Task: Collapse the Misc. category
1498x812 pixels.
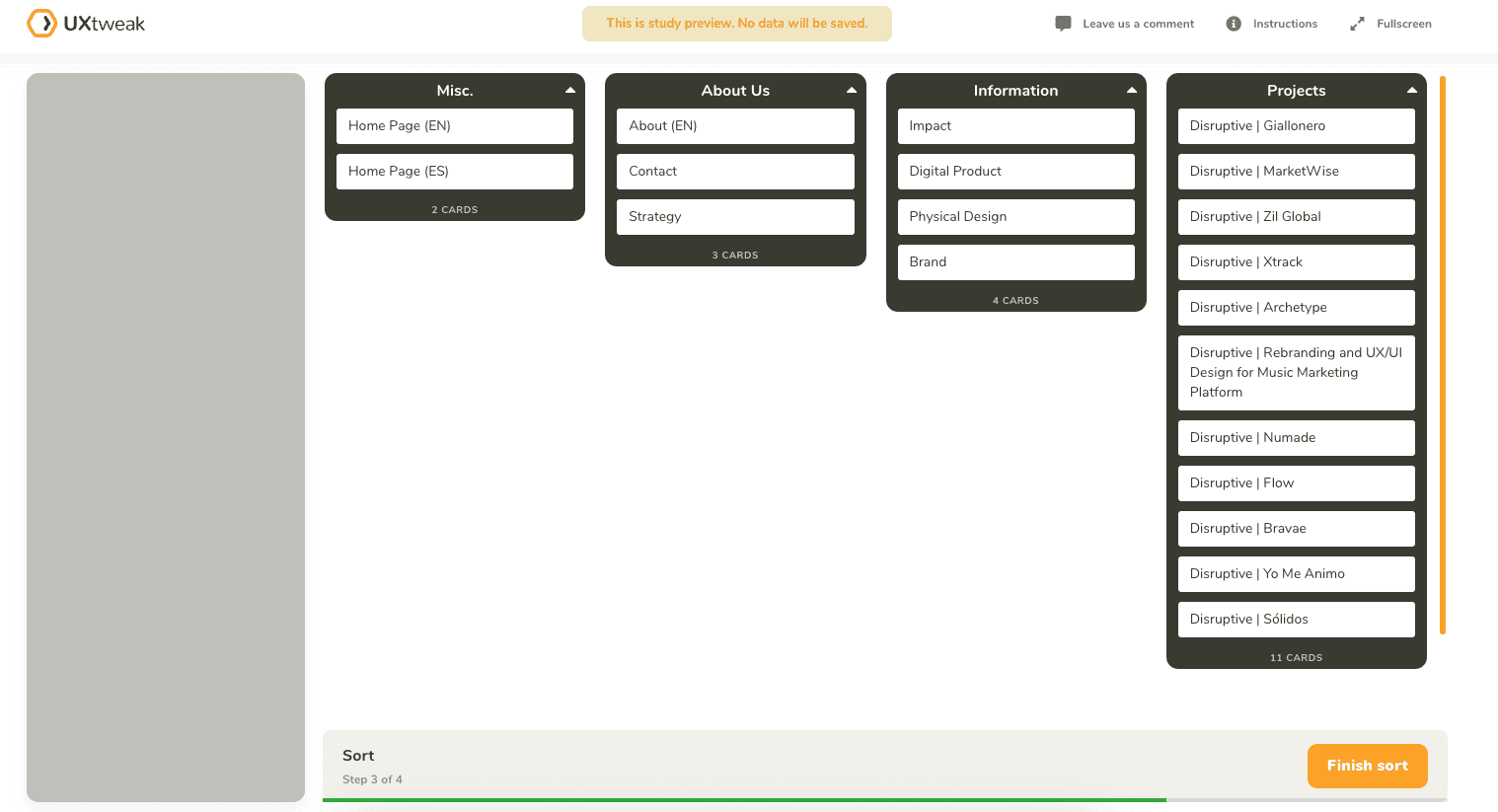Action: pyautogui.click(x=570, y=90)
